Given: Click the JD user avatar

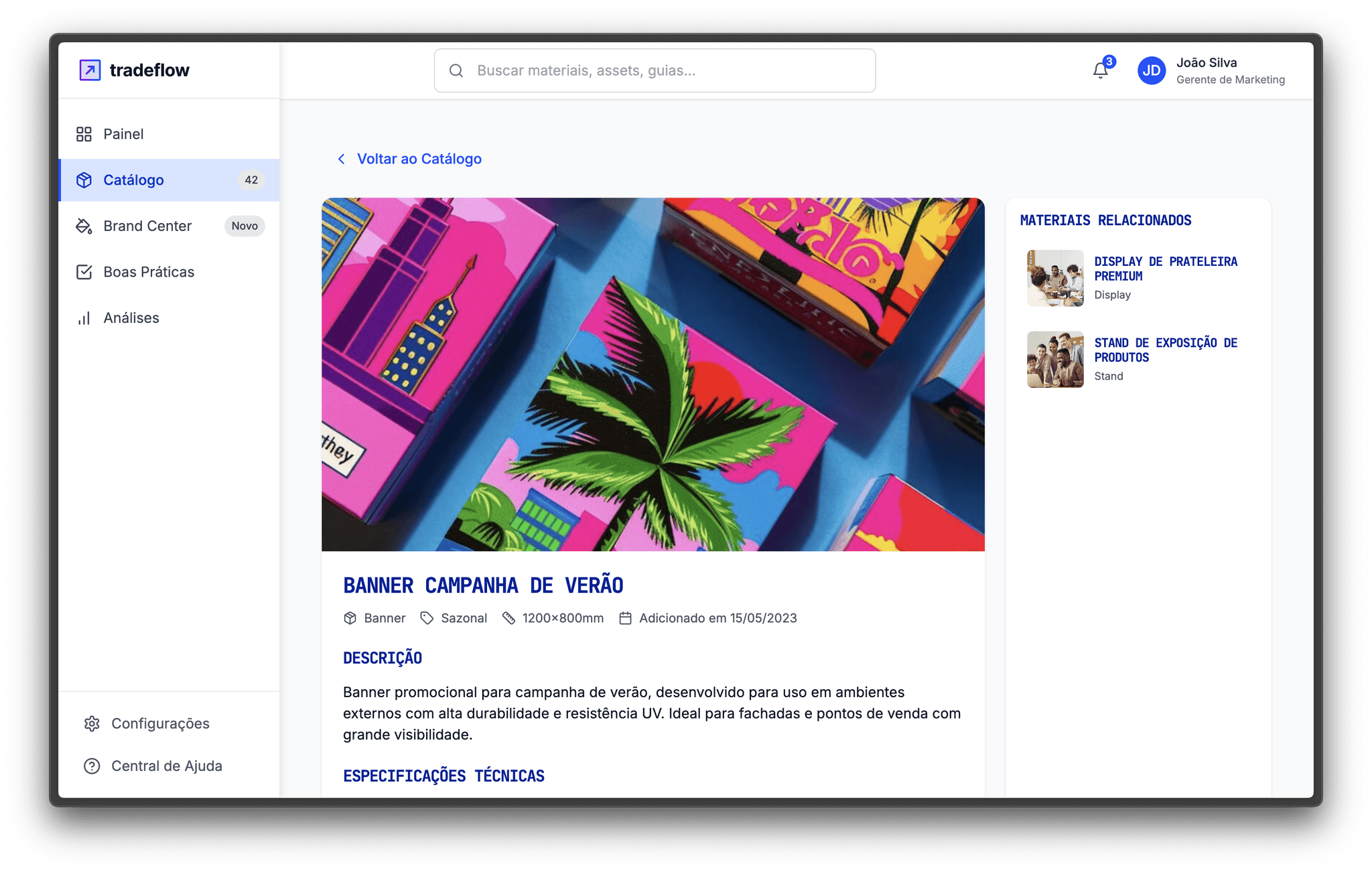Looking at the screenshot, I should pos(1151,70).
